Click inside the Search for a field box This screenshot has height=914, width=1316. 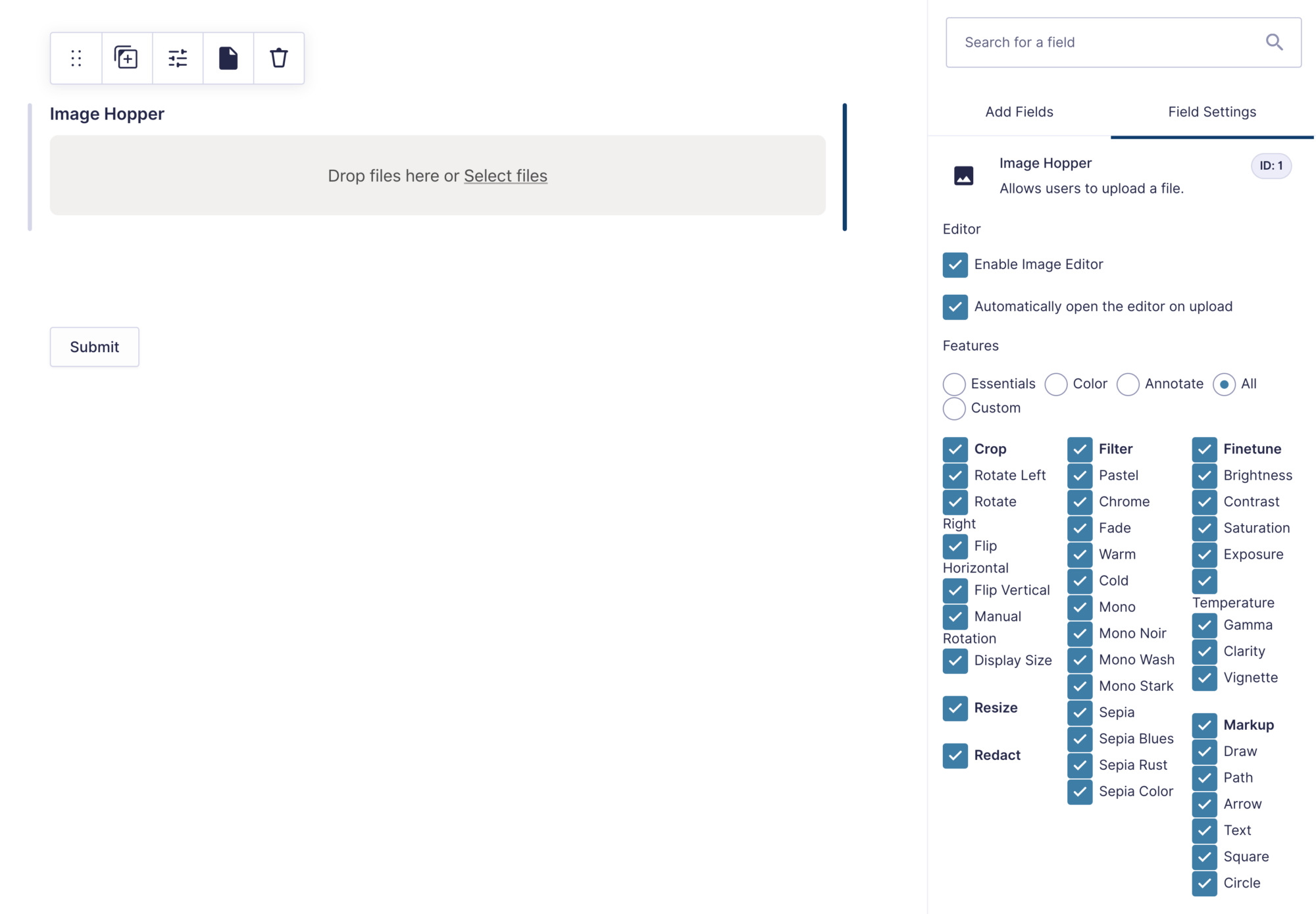click(1086, 41)
